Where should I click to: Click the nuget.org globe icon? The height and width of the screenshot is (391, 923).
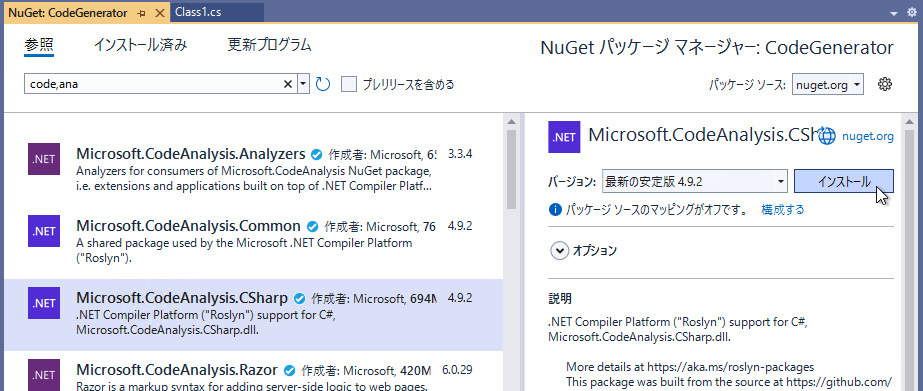pos(828,137)
